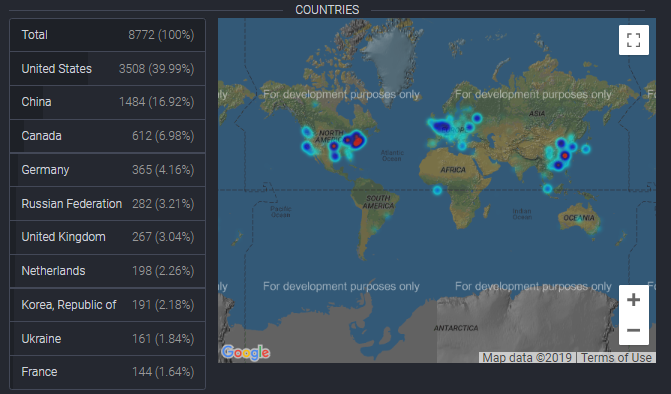Click the Indian Ocean map label
Image resolution: width=671 pixels, height=394 pixels.
tap(522, 214)
